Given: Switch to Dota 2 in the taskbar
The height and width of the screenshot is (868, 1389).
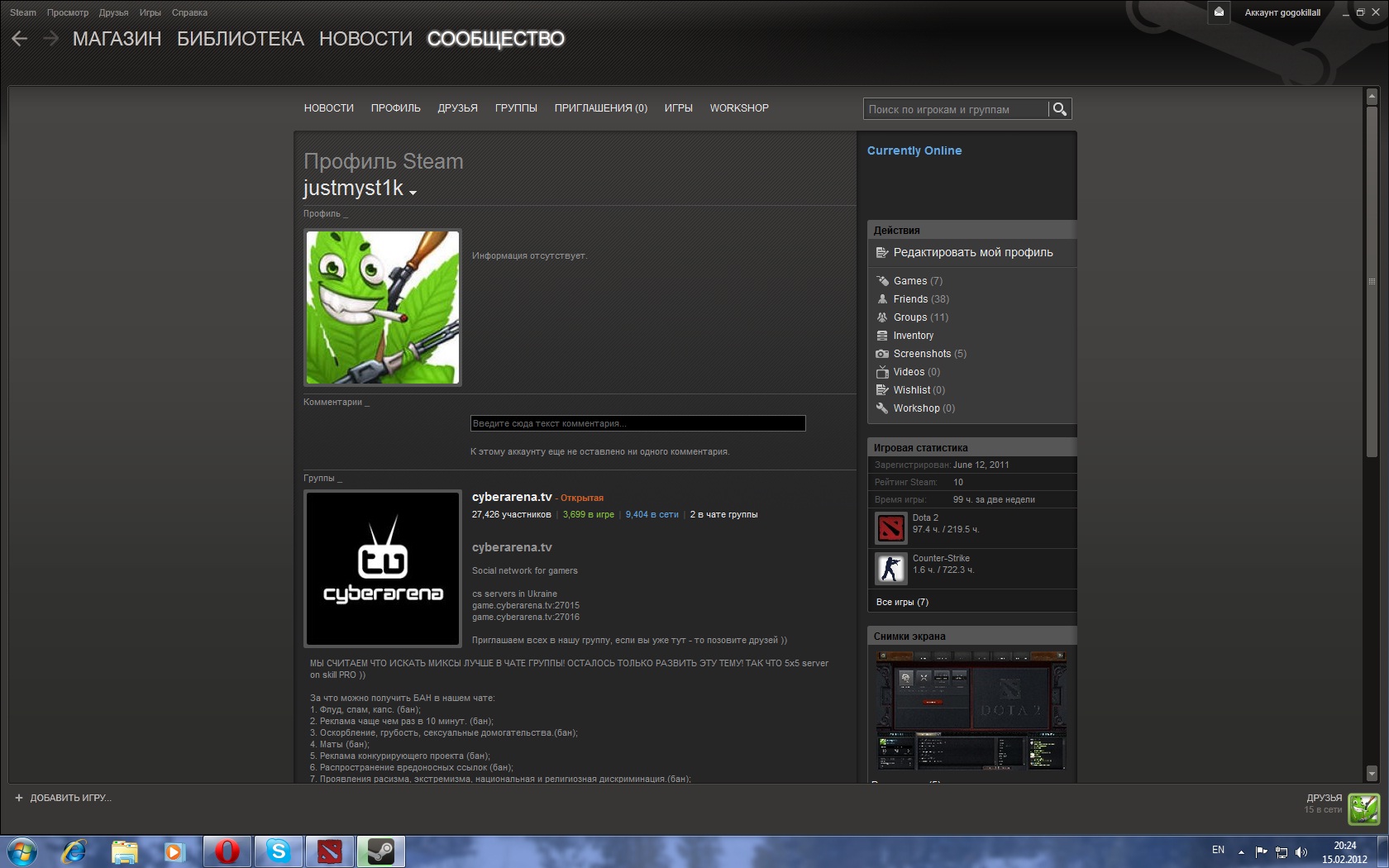Looking at the screenshot, I should [330, 851].
